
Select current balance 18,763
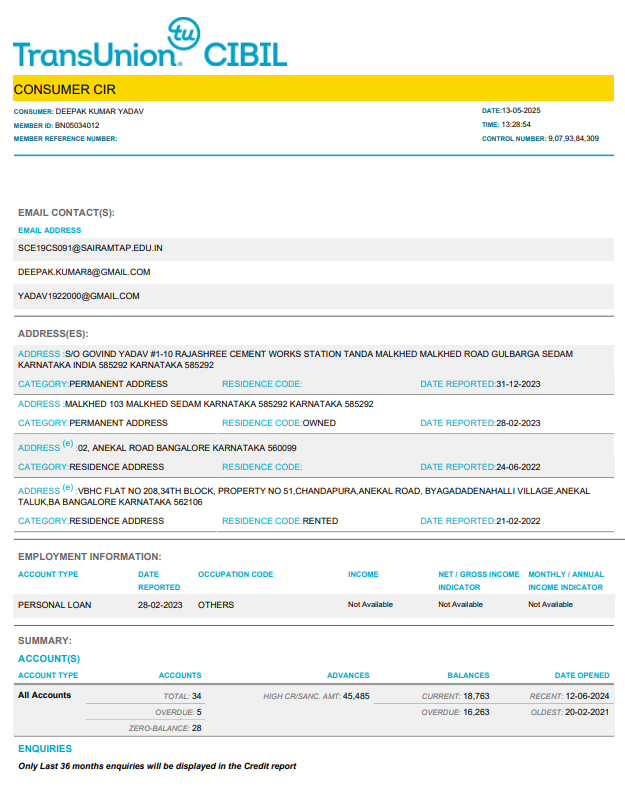[x=476, y=696]
